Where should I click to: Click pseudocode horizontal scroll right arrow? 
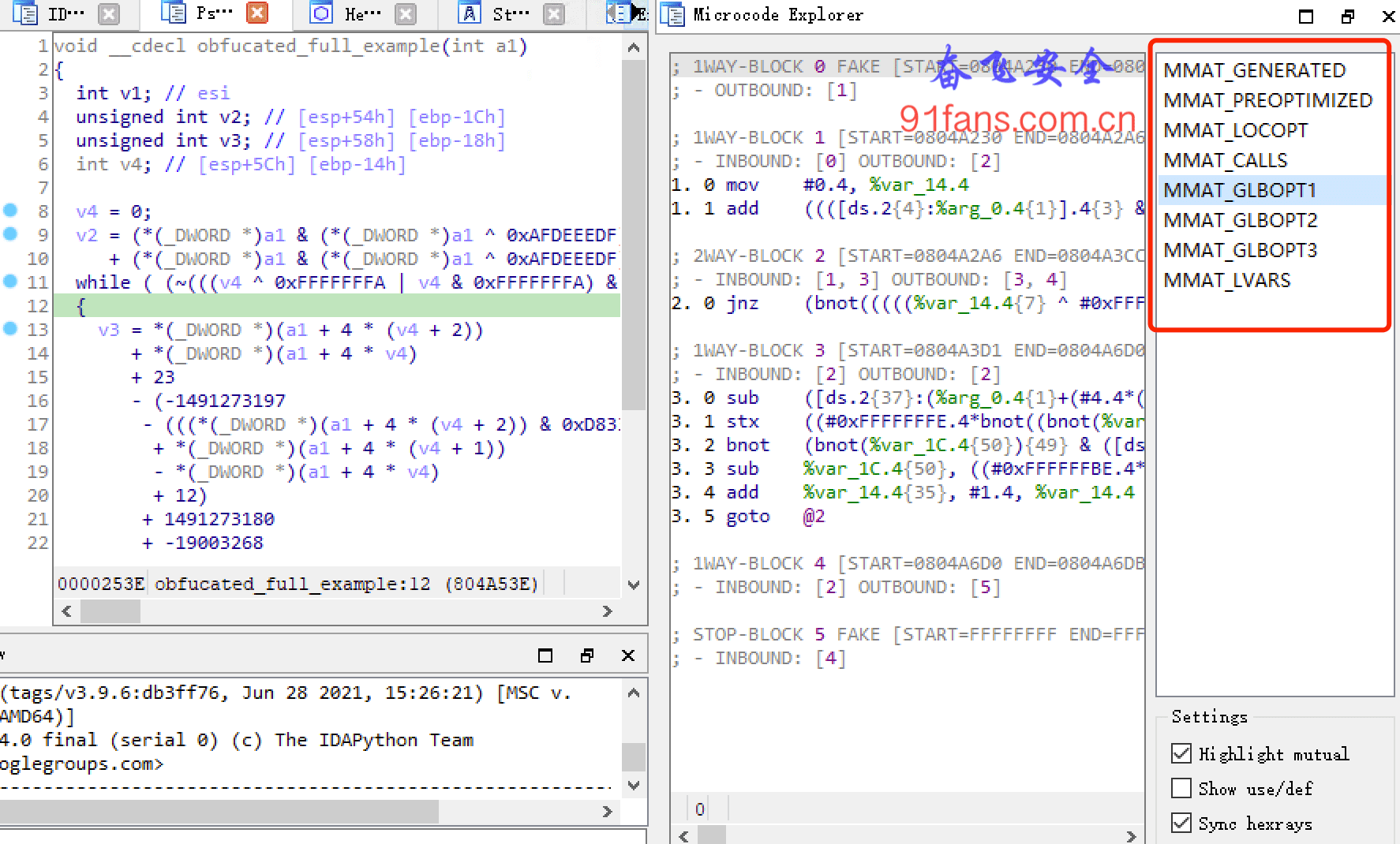[x=607, y=611]
